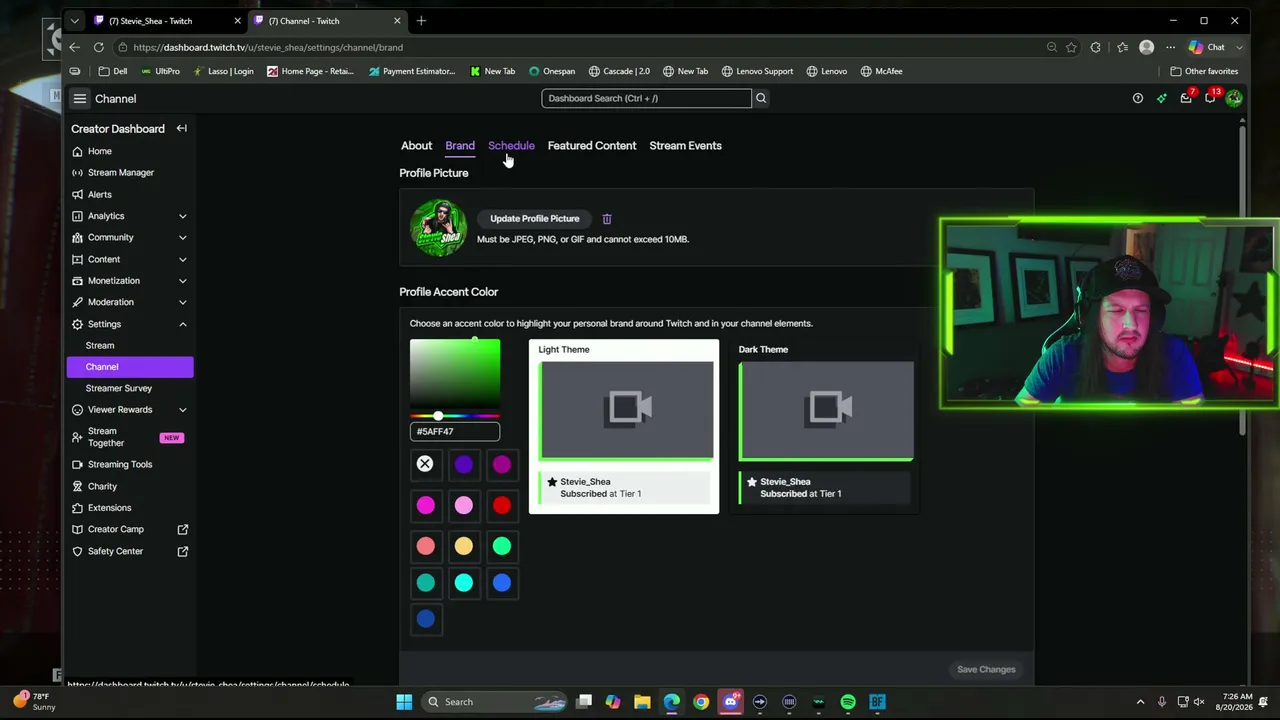Expand the Viewer Rewards sidebar section

pos(183,410)
